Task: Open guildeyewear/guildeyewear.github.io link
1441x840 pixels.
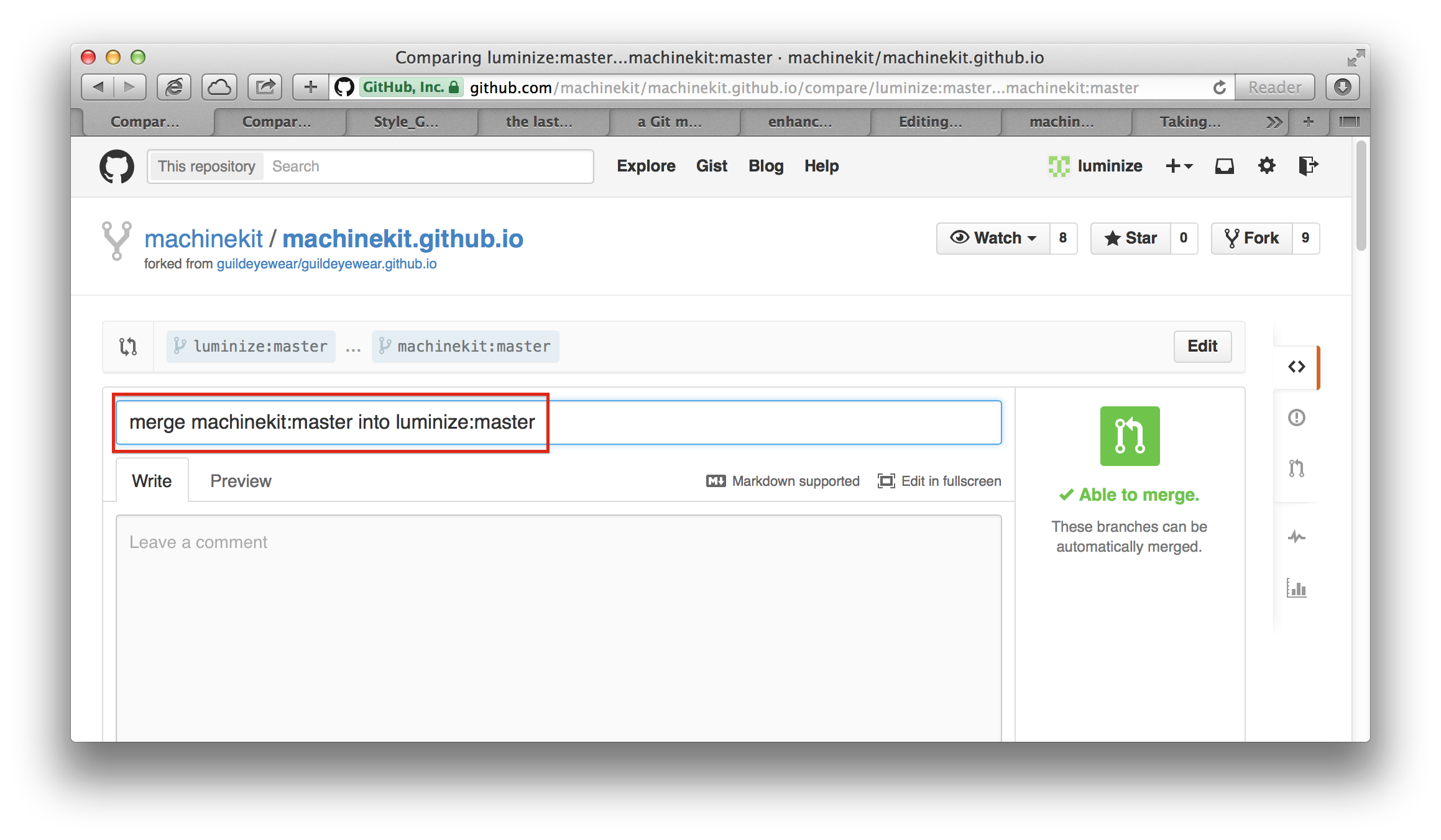Action: pos(326,264)
